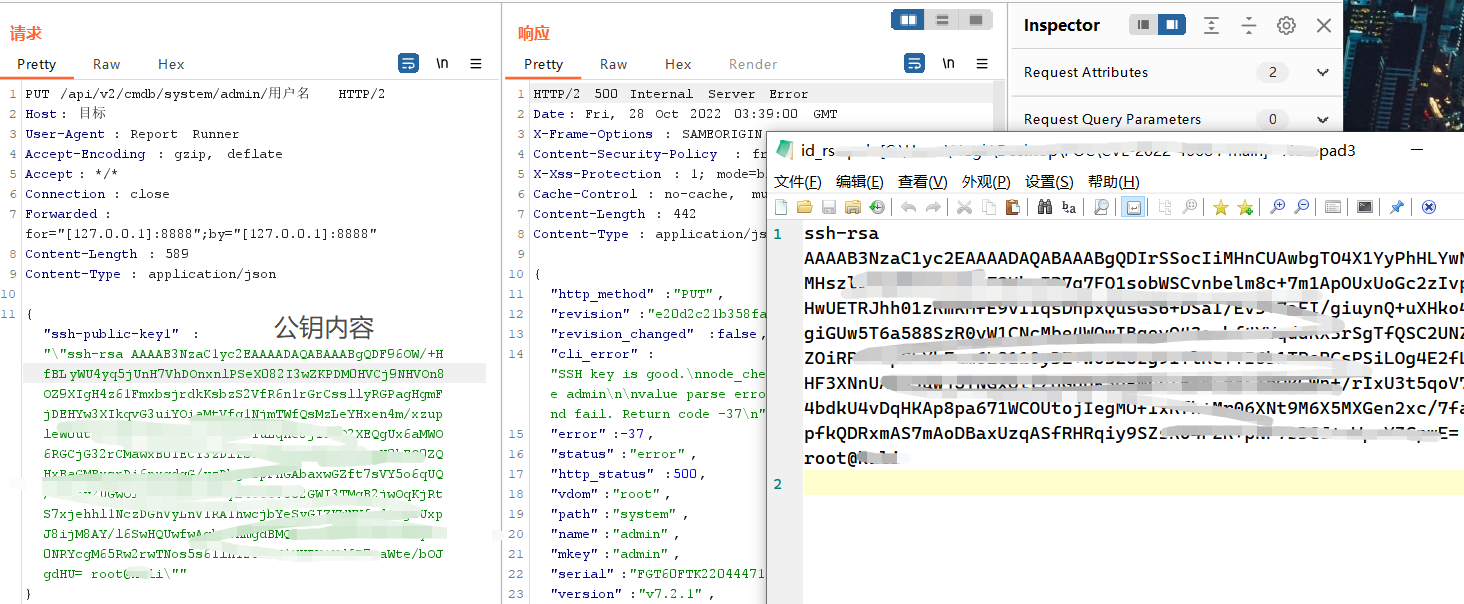Switch response view to Raw tab
Viewport: 1464px width, 604px height.
point(614,64)
